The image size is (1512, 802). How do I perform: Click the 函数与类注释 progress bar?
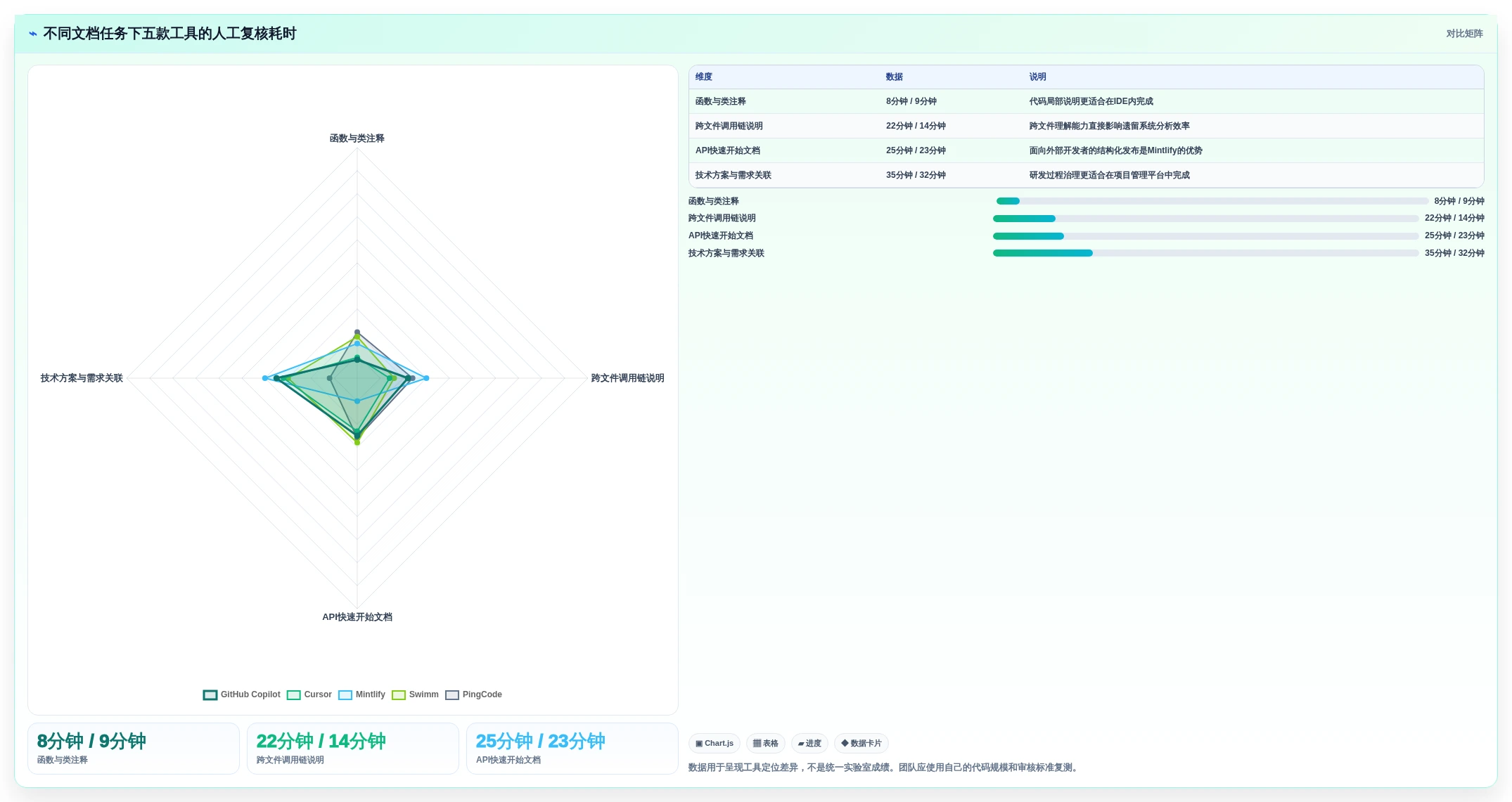pos(1212,201)
